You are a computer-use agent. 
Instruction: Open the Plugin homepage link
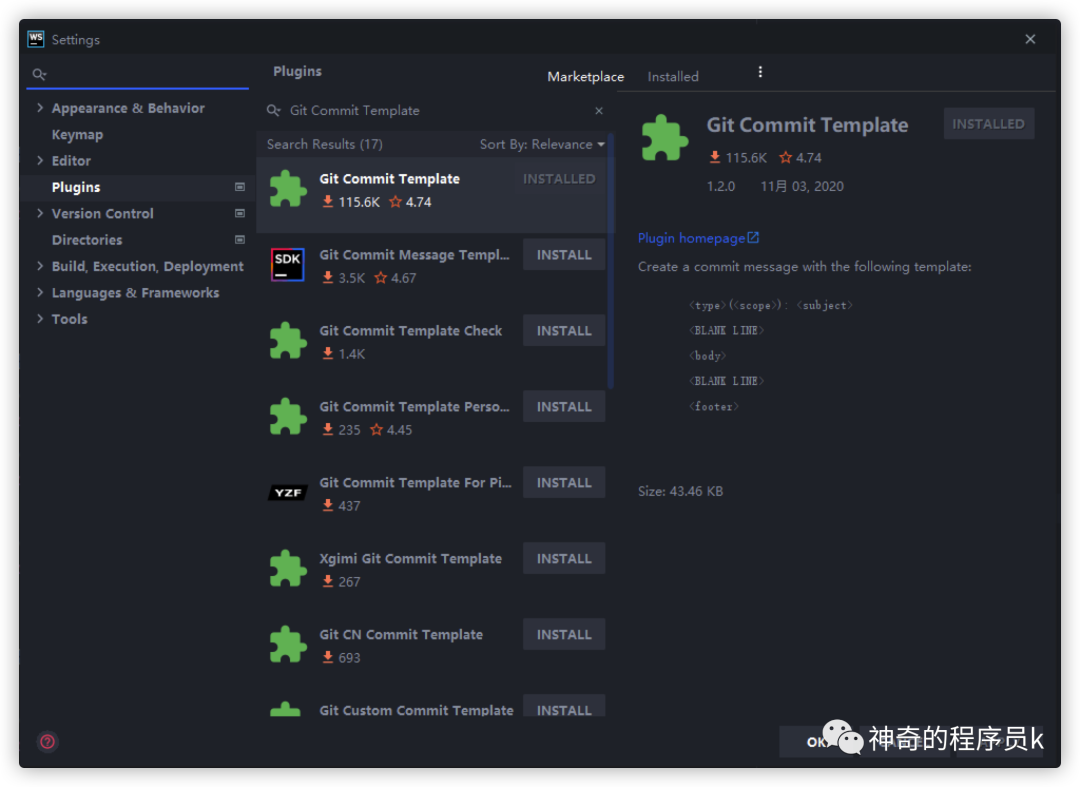click(692, 238)
